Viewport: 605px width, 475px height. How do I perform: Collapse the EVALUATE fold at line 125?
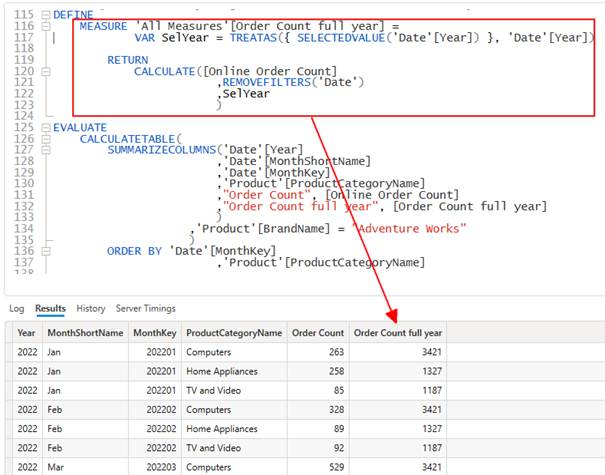pyautogui.click(x=46, y=128)
